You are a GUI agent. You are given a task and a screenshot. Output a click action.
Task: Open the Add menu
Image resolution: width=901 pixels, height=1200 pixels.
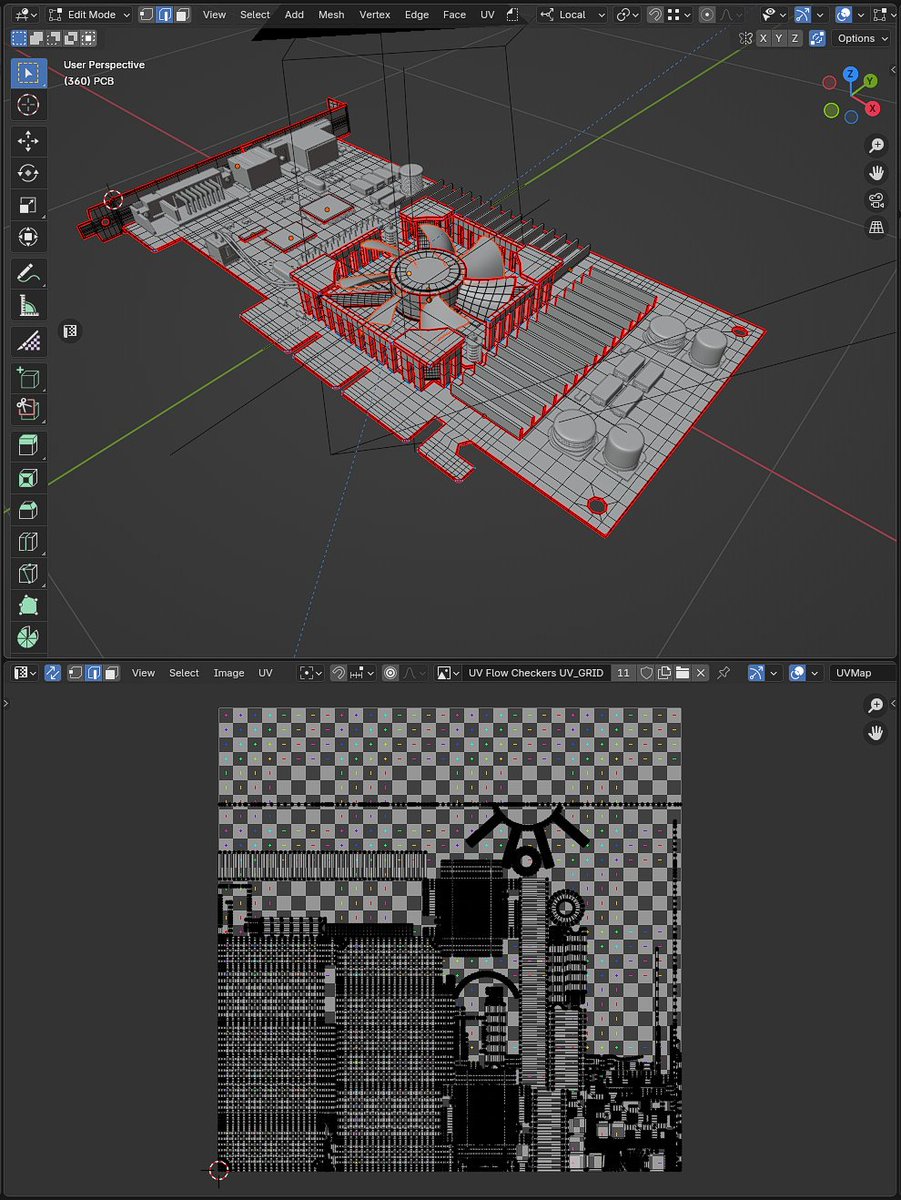tap(294, 15)
